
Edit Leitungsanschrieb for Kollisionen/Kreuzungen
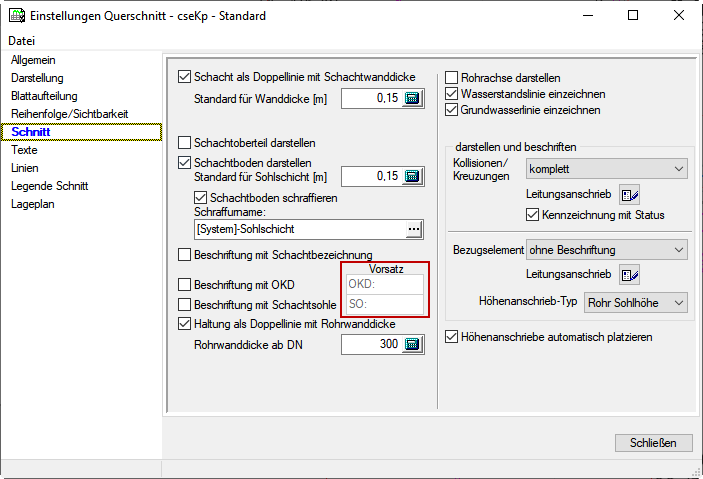click(629, 194)
